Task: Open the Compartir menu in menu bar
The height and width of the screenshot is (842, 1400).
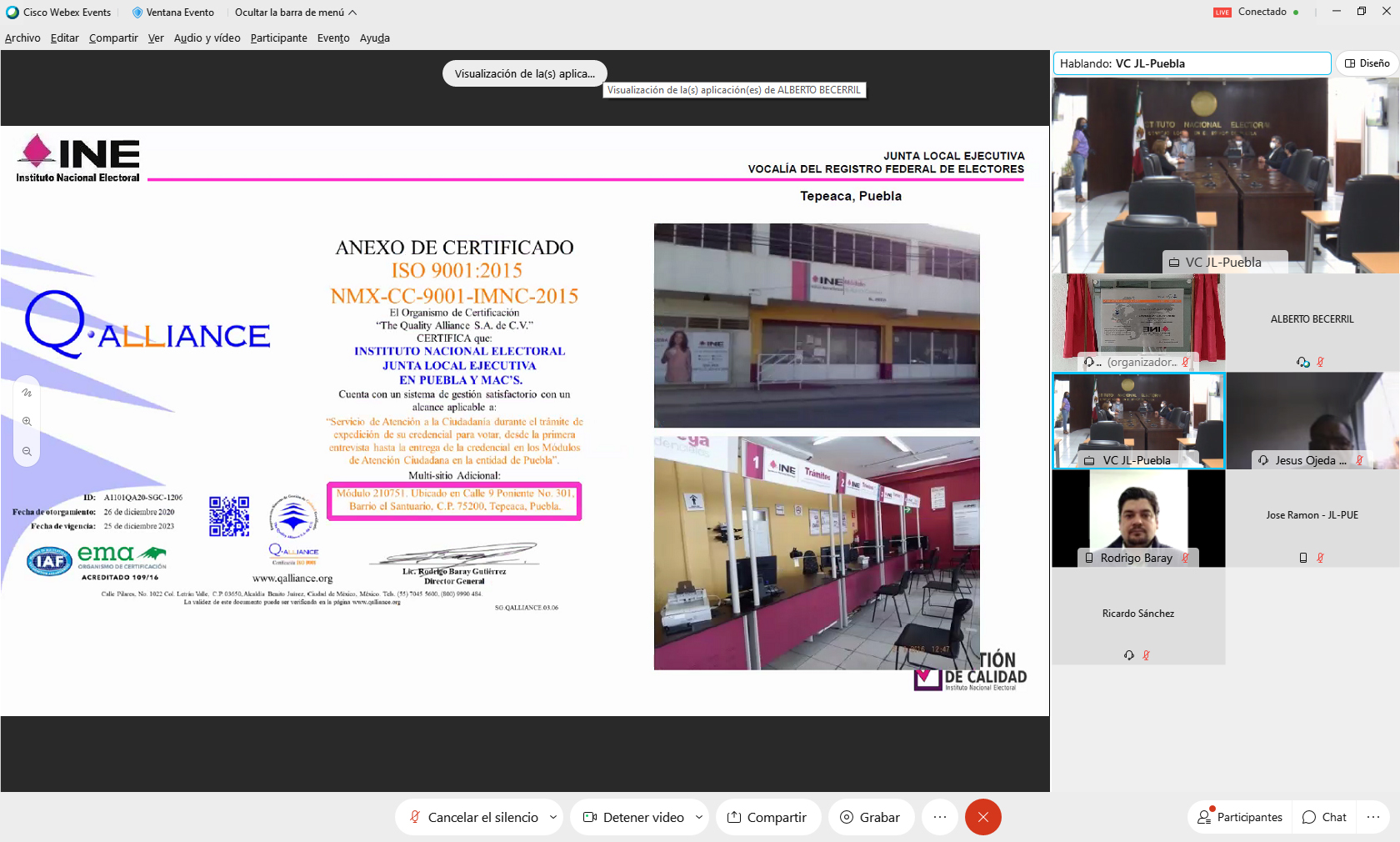Action: click(x=113, y=38)
